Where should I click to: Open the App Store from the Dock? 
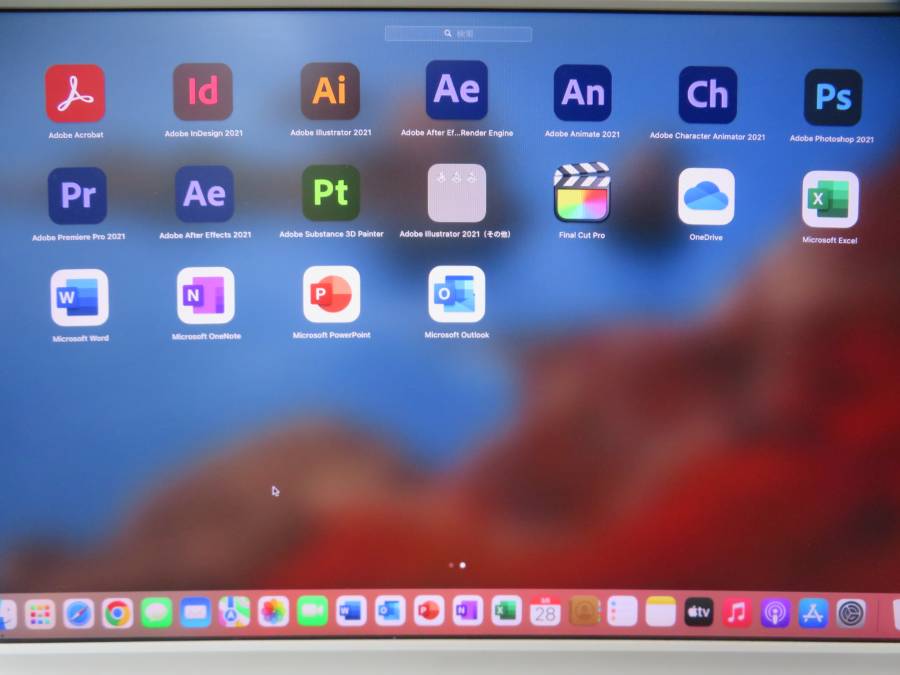point(813,614)
